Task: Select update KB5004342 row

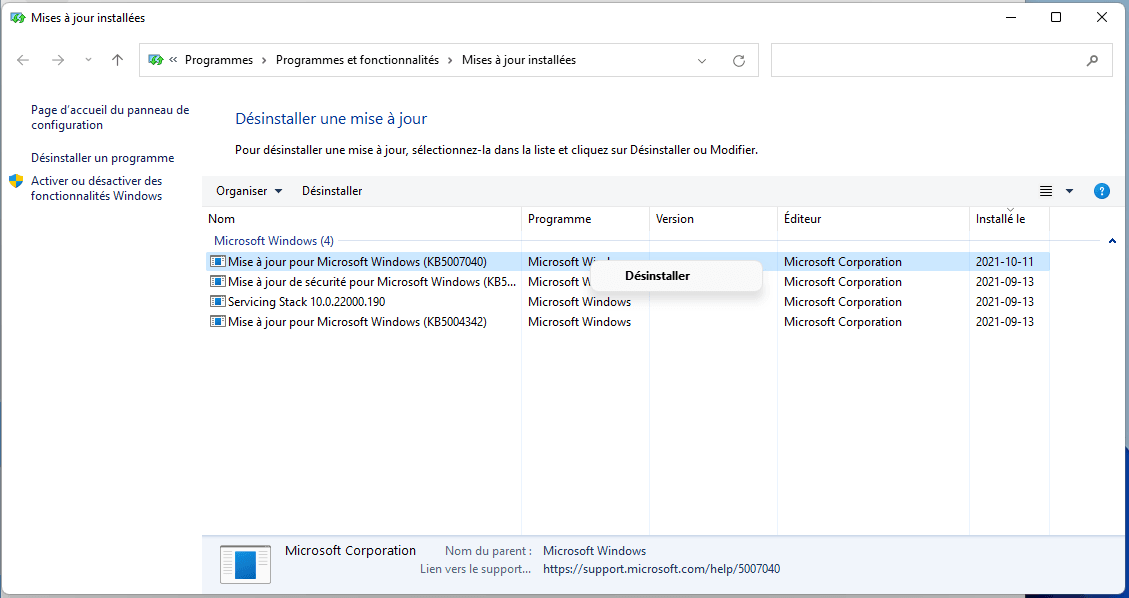Action: coord(626,322)
